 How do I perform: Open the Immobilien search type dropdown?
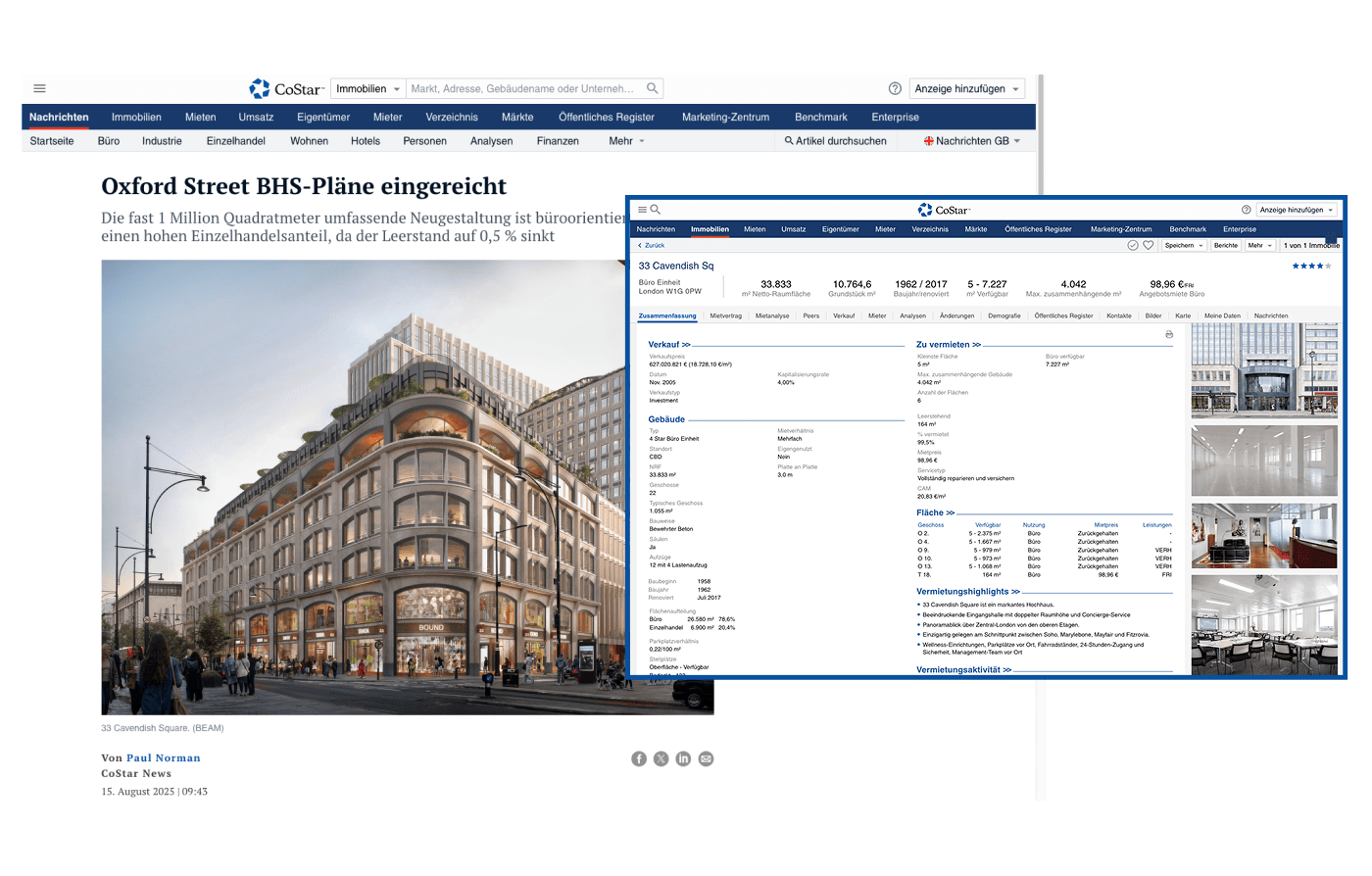pos(368,88)
